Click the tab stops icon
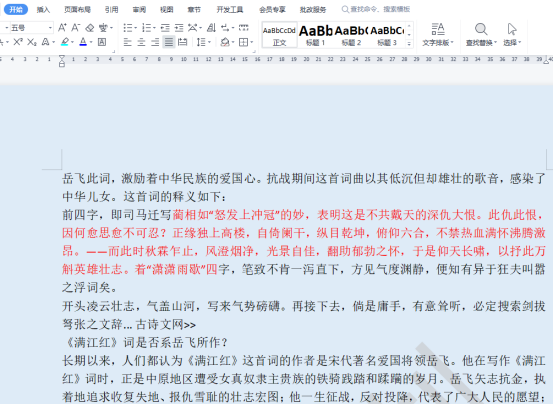The height and width of the screenshot is (404, 553). click(244, 27)
